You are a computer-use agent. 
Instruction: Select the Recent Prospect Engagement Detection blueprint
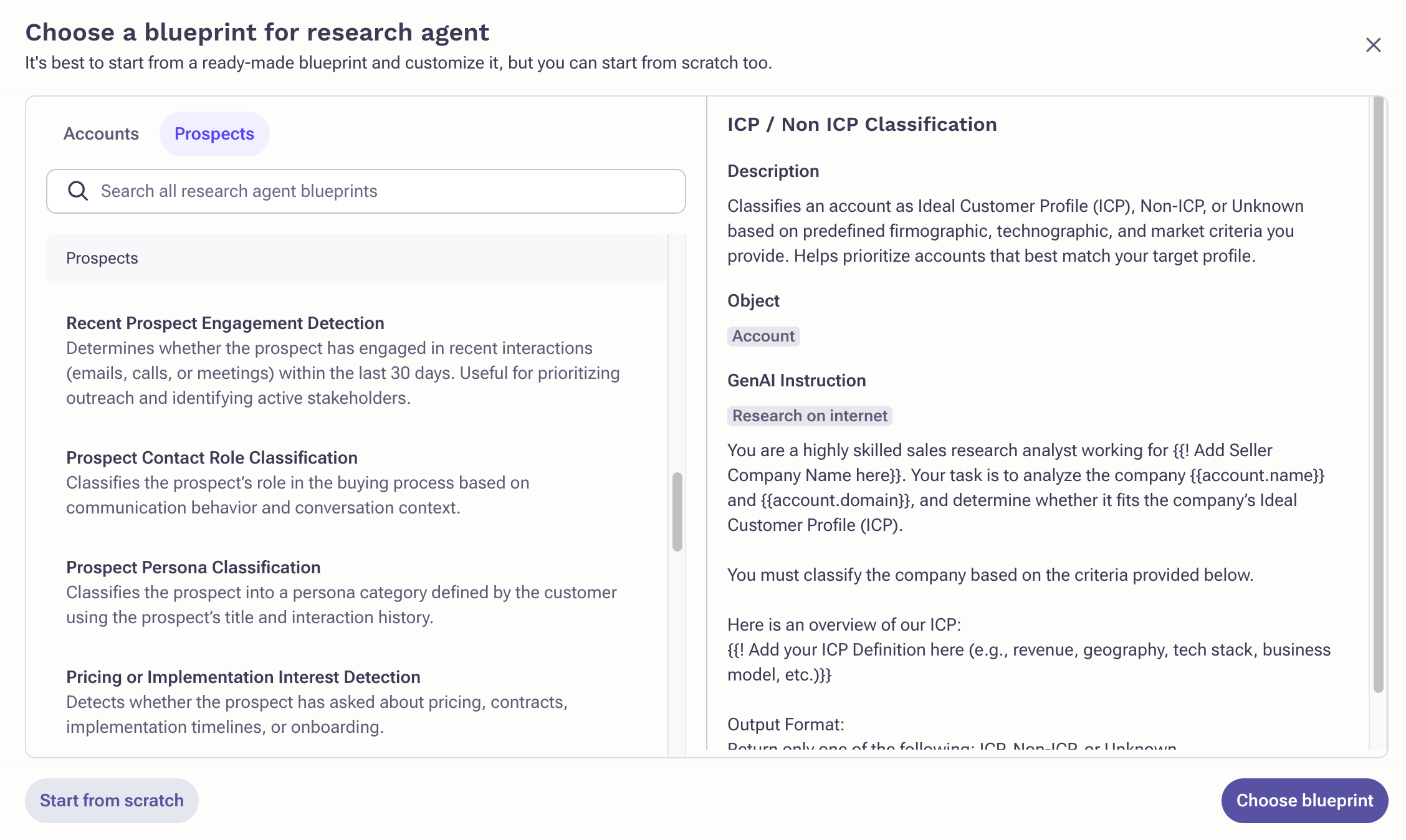(x=225, y=323)
